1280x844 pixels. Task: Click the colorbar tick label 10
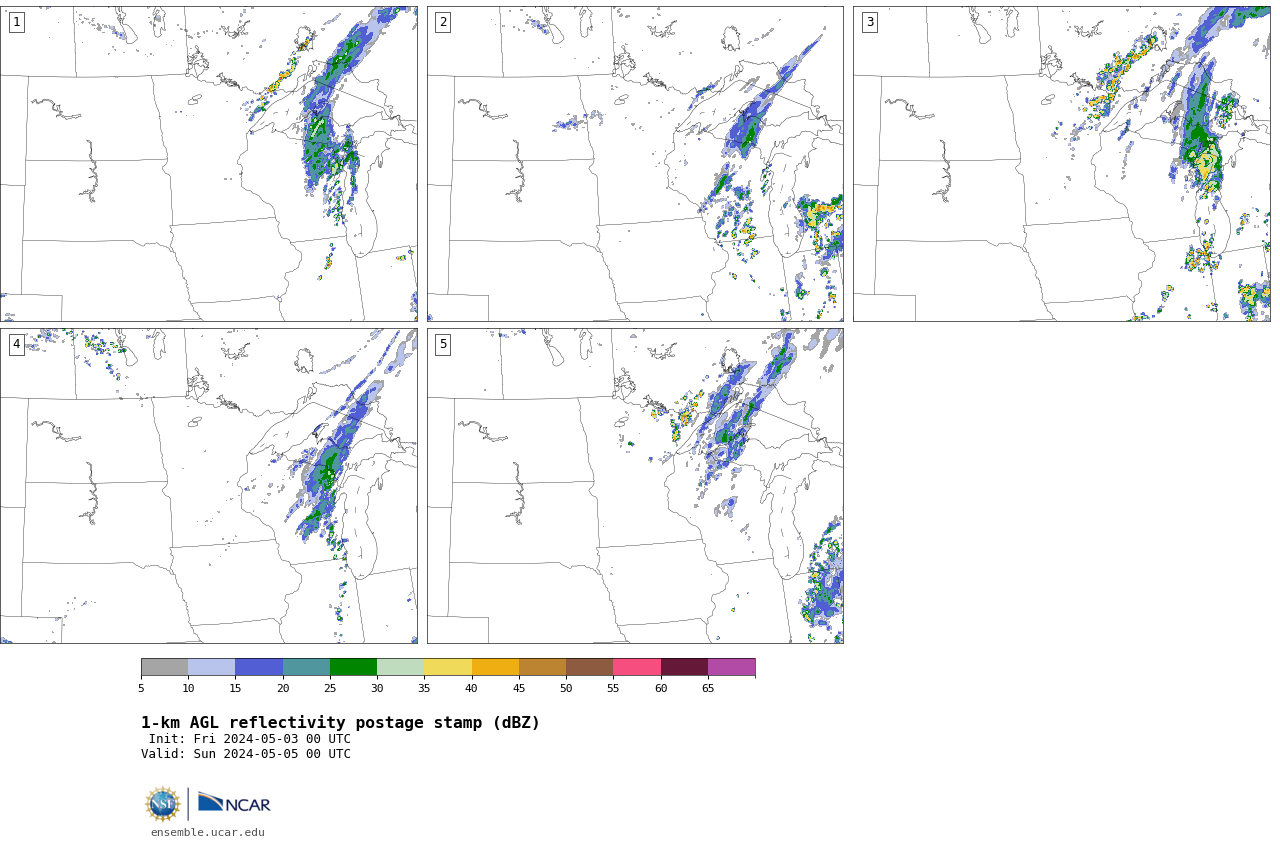coord(188,688)
